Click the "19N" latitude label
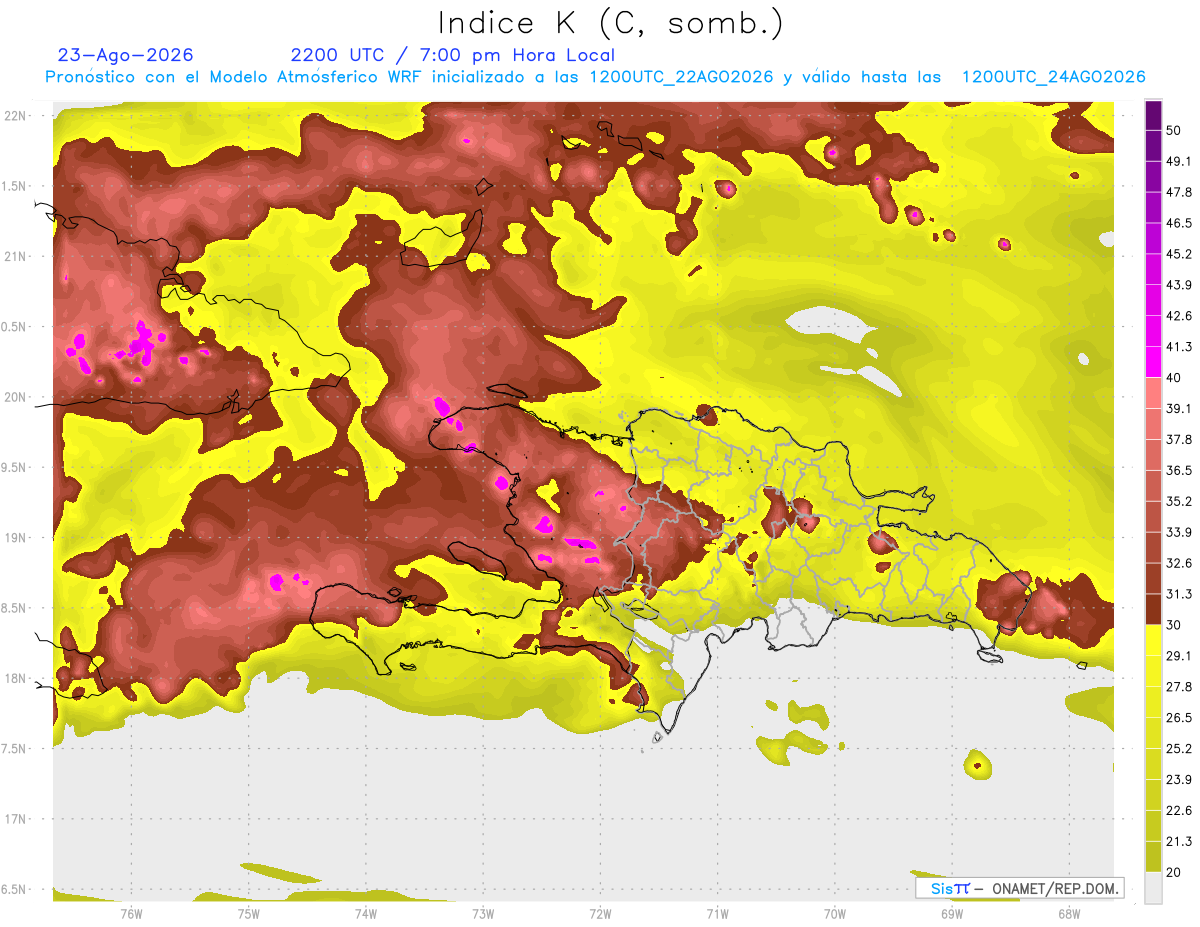 [17, 538]
